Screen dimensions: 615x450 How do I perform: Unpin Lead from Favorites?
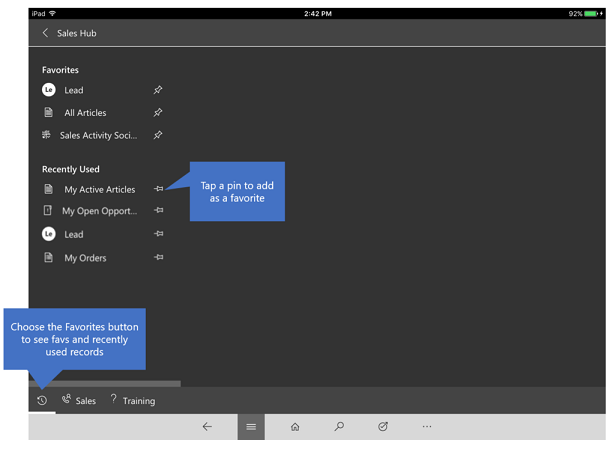[x=158, y=90]
